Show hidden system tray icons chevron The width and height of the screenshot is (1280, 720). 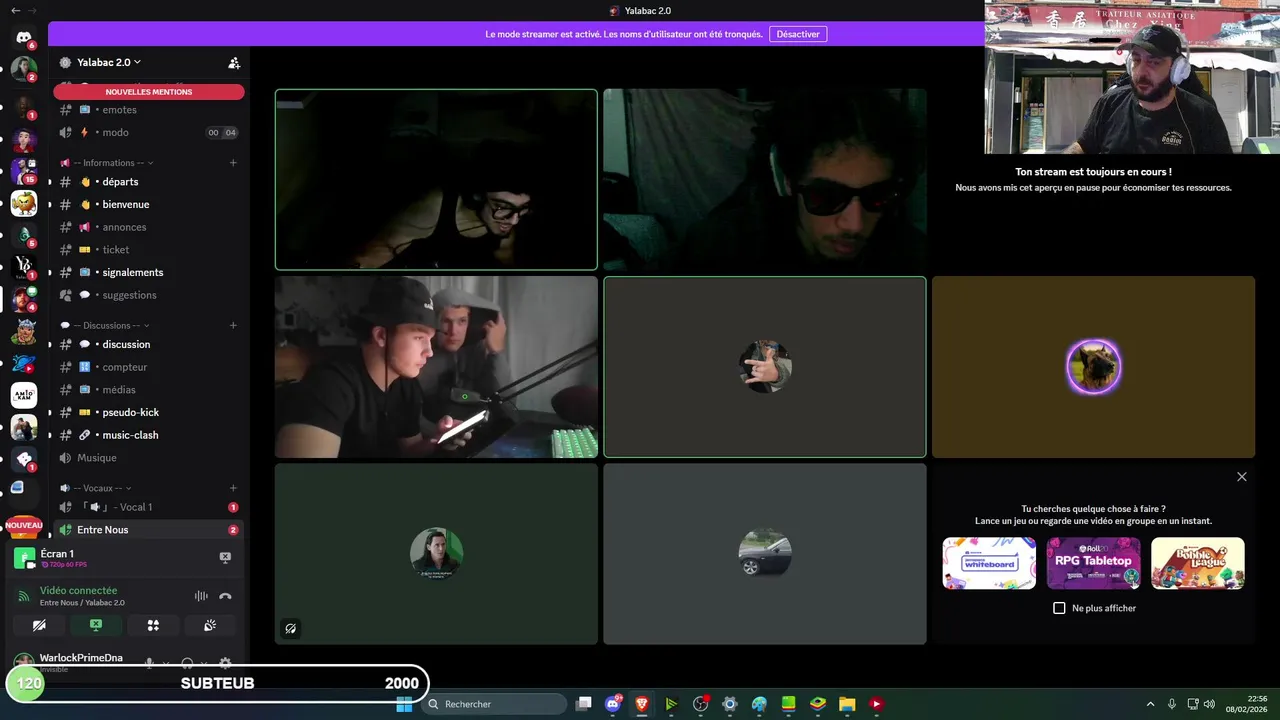1150,704
